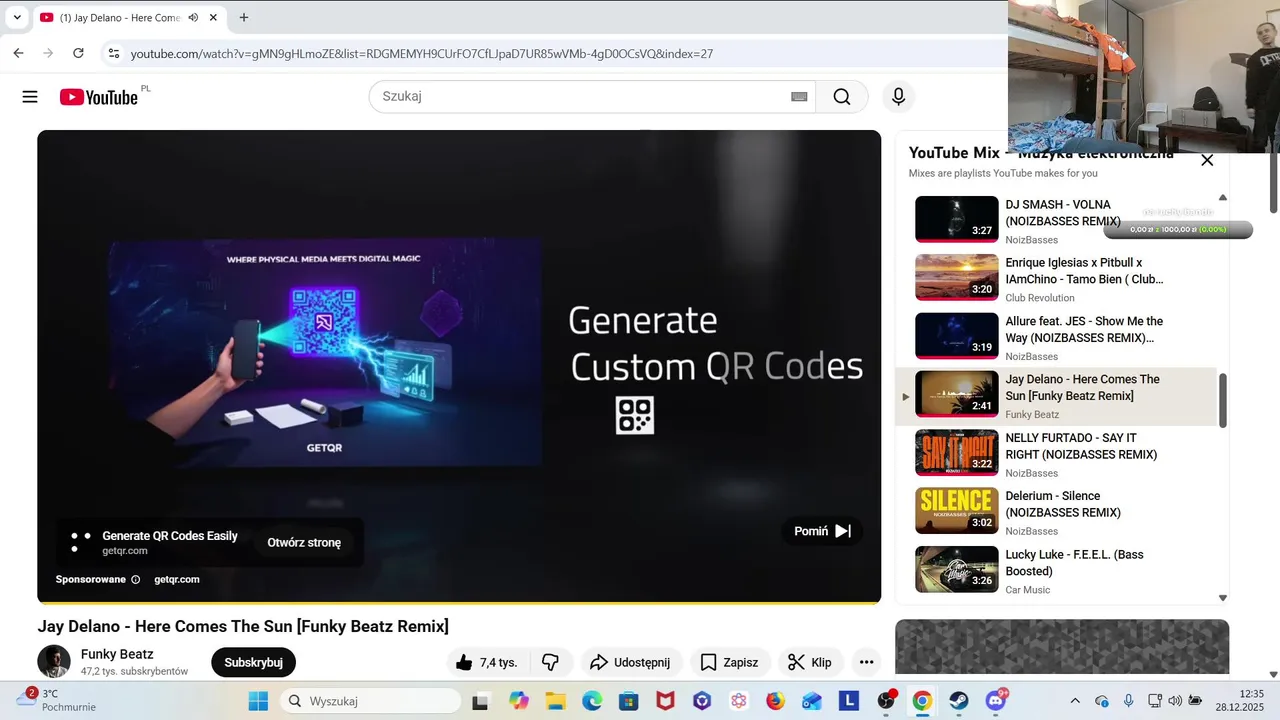Open the weather widget showing 3°C Pochmurnie
Image resolution: width=1280 pixels, height=720 pixels.
[x=57, y=700]
